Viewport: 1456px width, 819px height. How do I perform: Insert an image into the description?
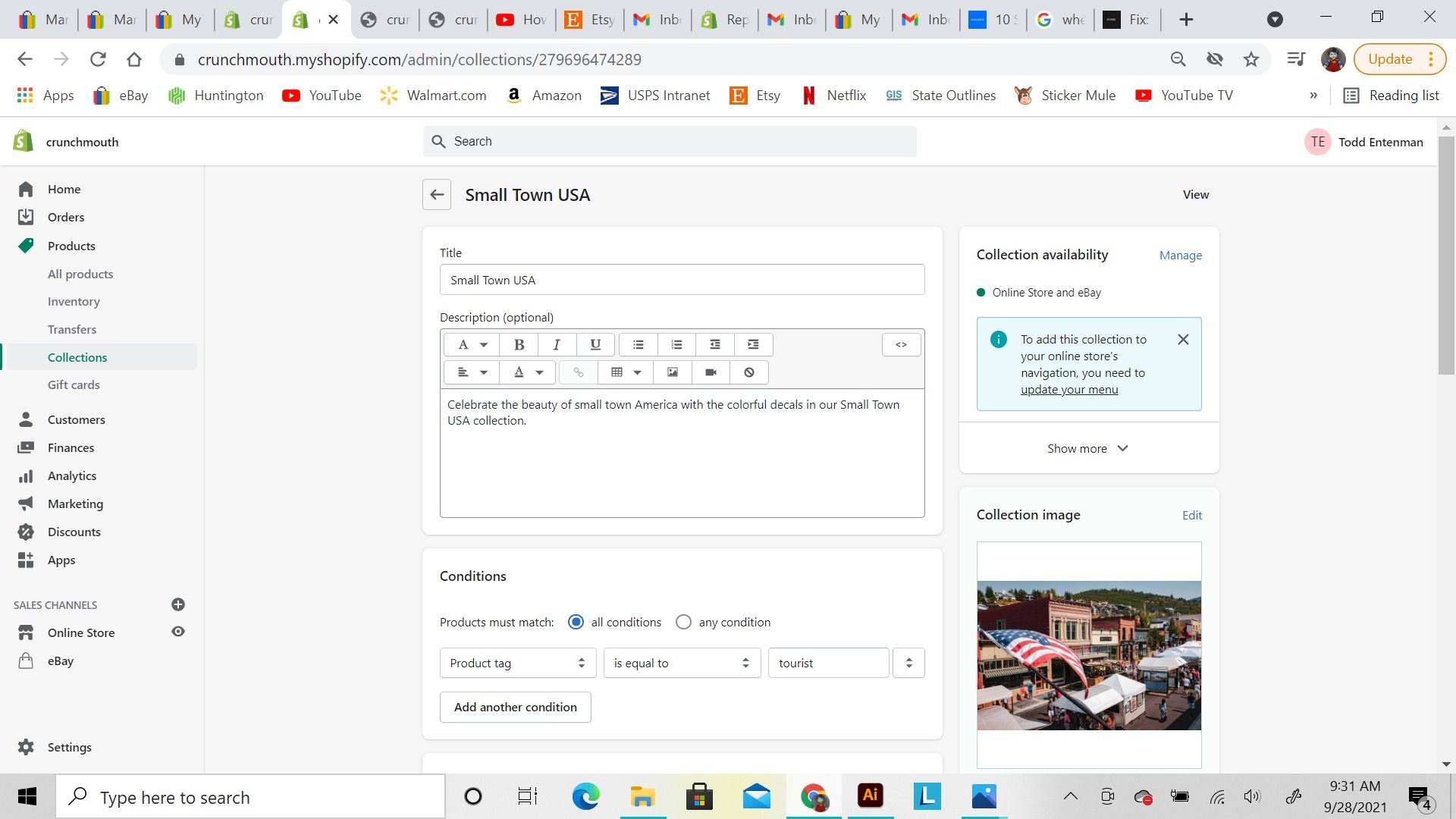point(672,372)
